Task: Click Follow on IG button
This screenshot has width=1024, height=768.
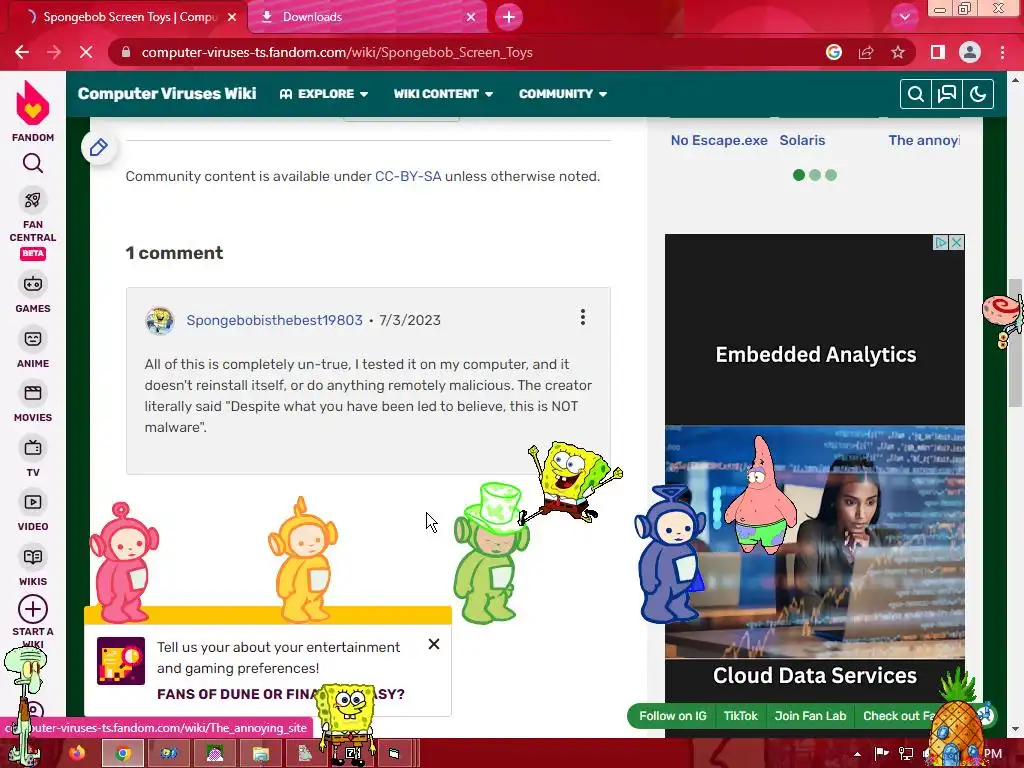Action: 673,716
